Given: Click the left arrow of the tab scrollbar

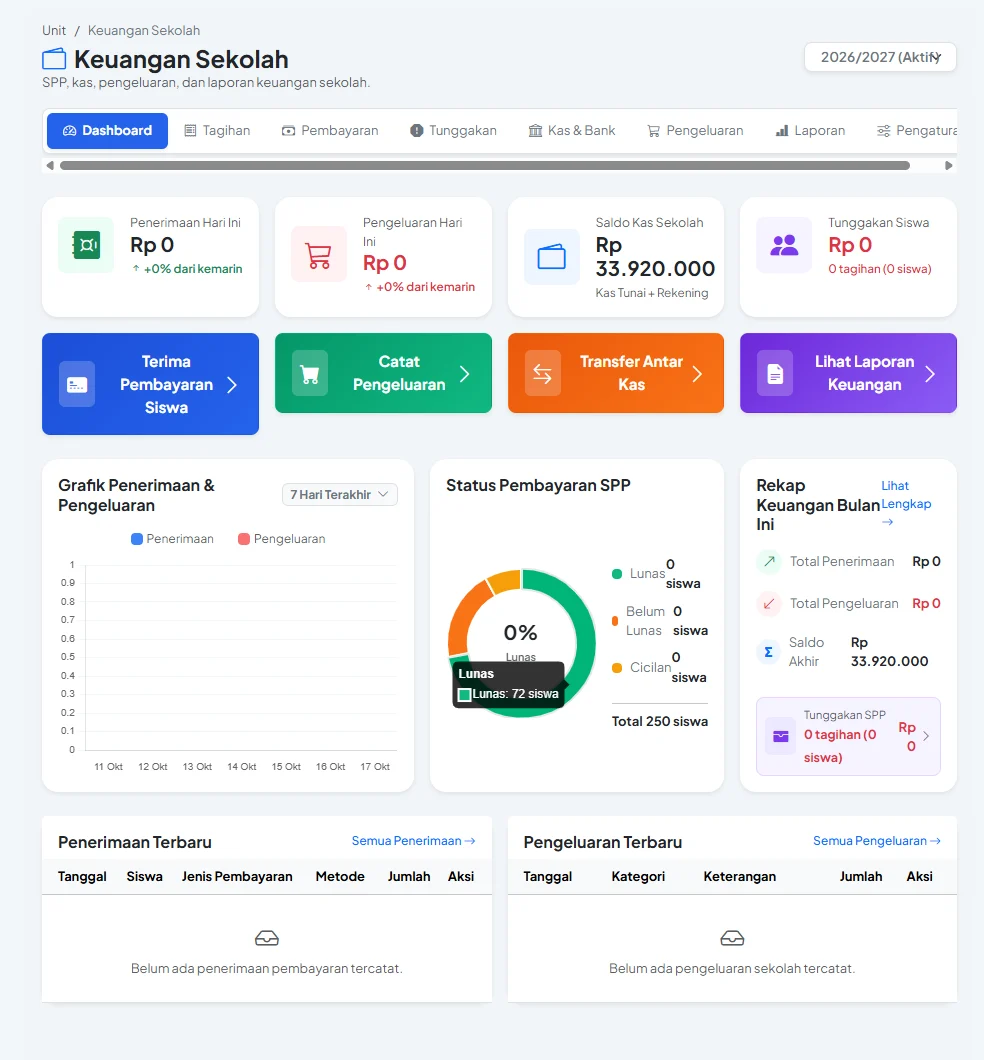Looking at the screenshot, I should coord(49,166).
